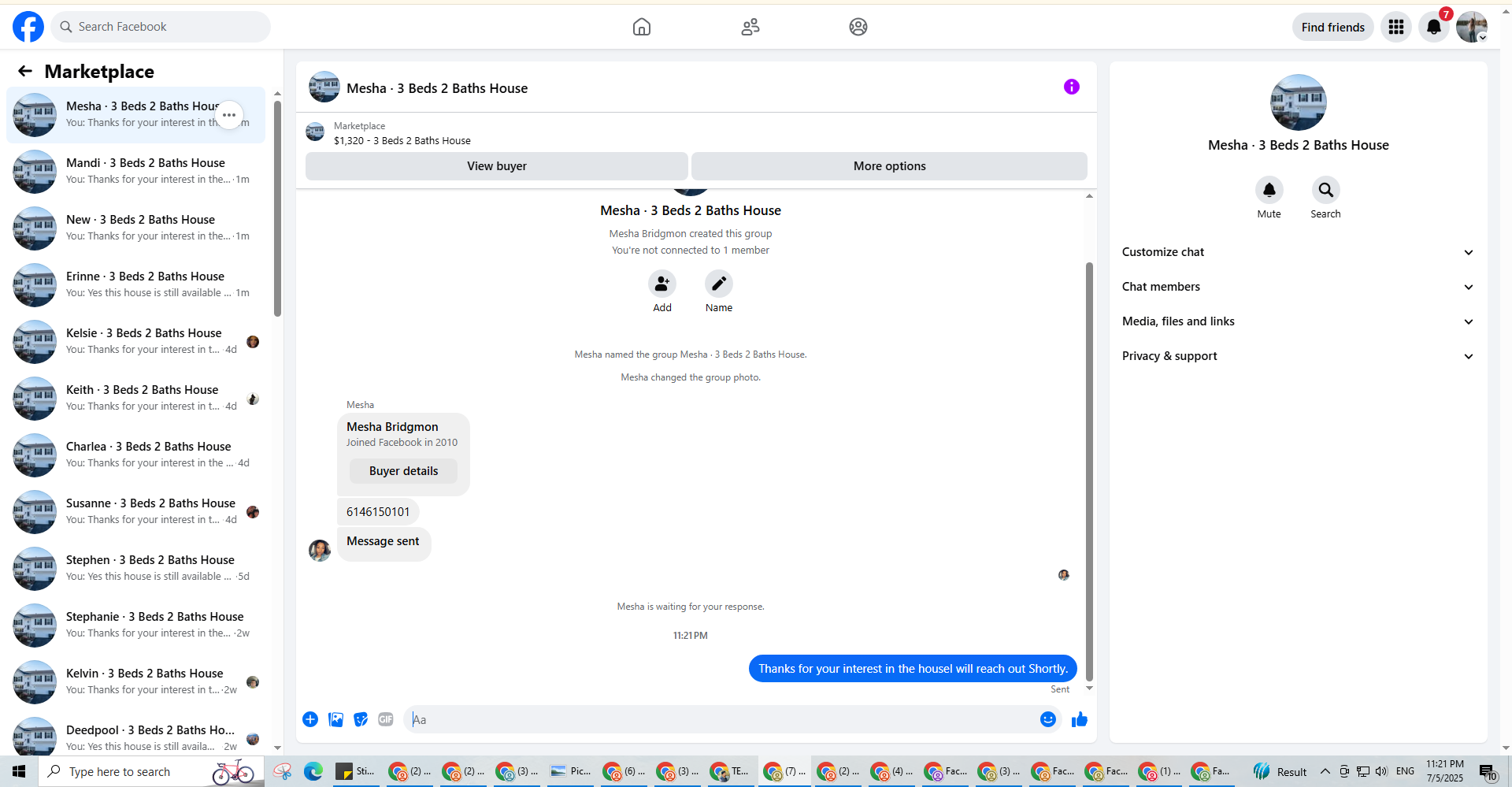Open the Groups icon in top navigation

tap(858, 27)
